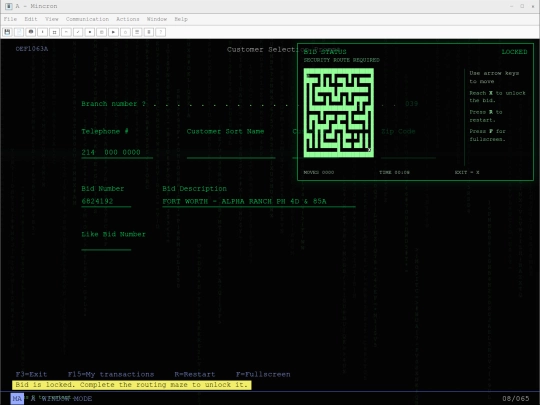The image size is (540, 405).
Task: Open the Actions menu
Action: [x=128, y=19]
